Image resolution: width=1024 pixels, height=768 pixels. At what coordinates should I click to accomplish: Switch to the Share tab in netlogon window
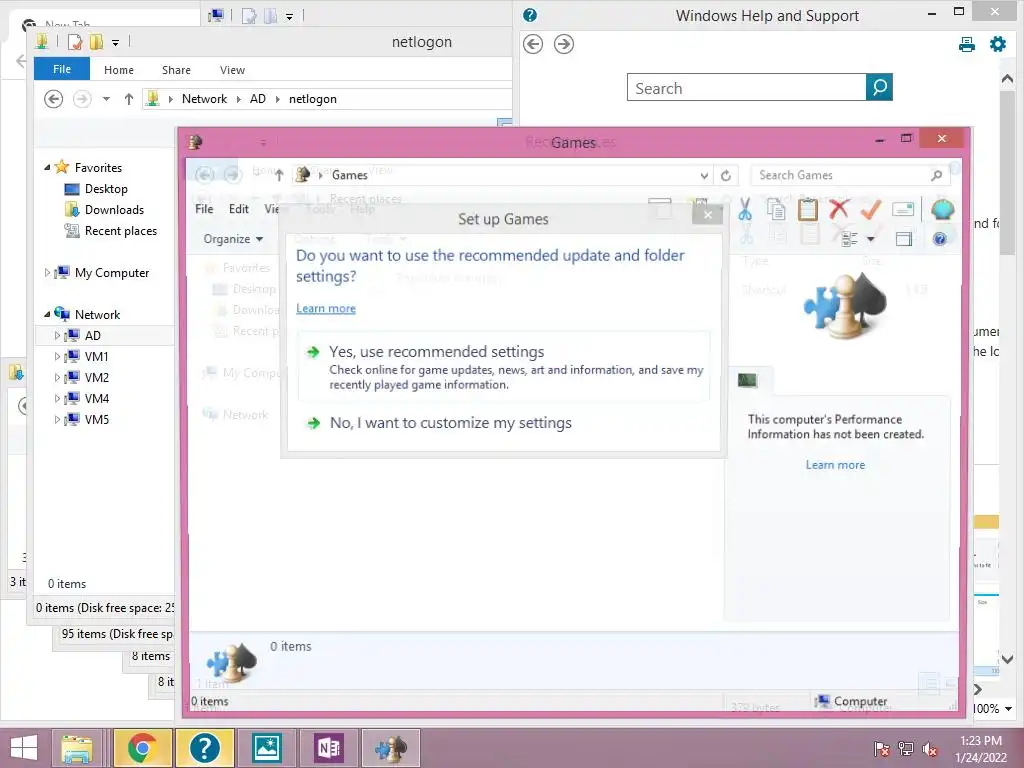176,70
